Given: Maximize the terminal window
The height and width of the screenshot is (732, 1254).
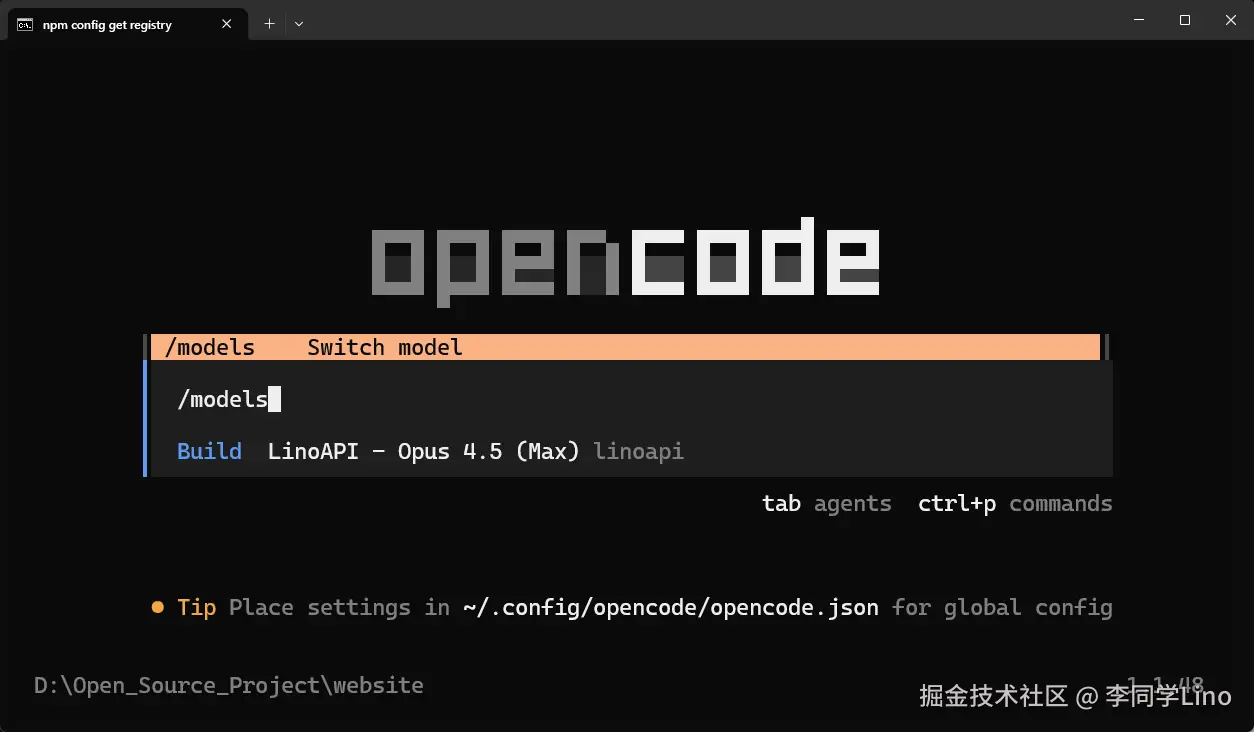Looking at the screenshot, I should coord(1184,20).
